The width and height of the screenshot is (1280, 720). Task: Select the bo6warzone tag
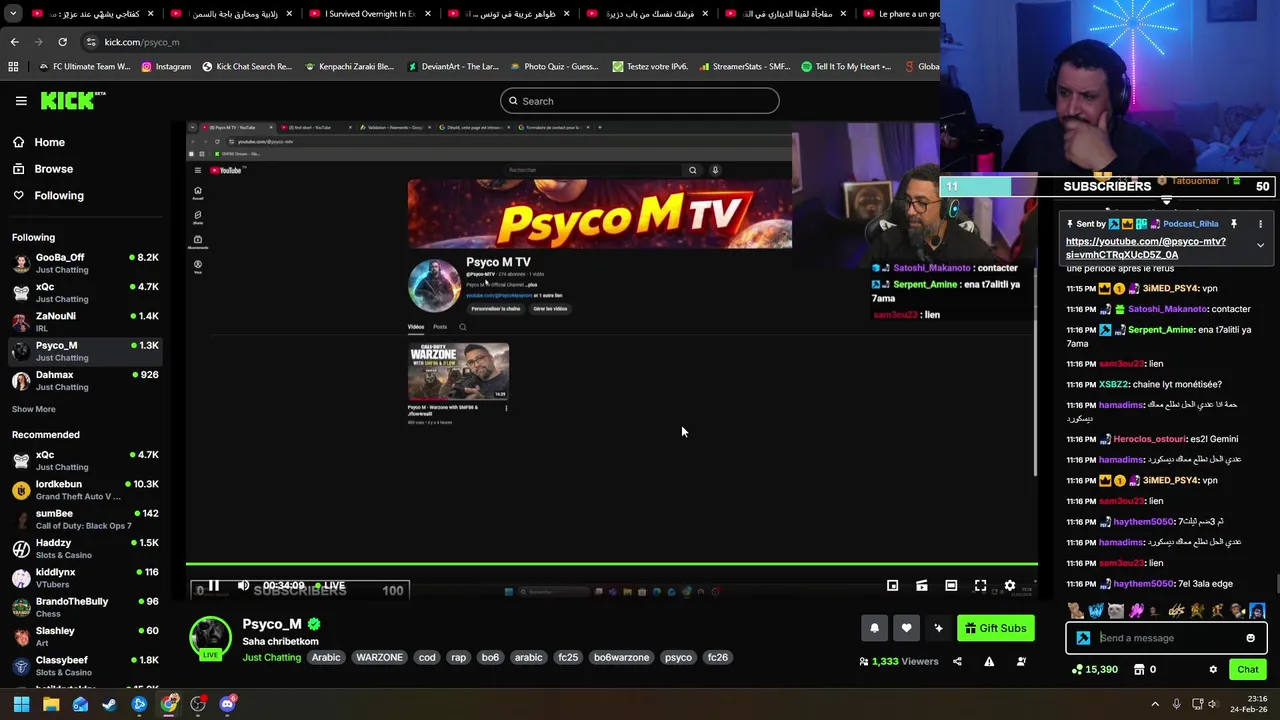[621, 657]
